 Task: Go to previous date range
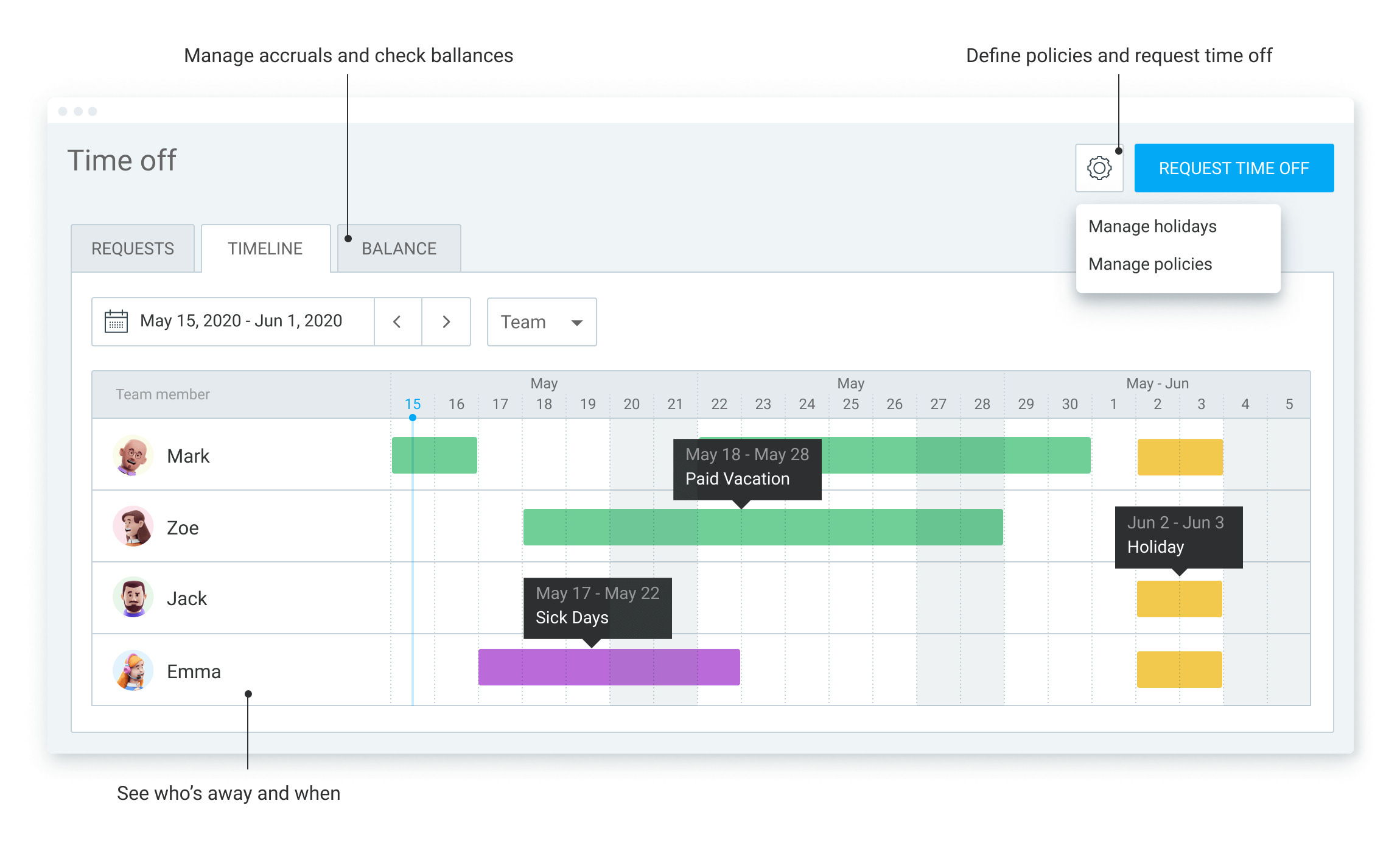[x=397, y=322]
